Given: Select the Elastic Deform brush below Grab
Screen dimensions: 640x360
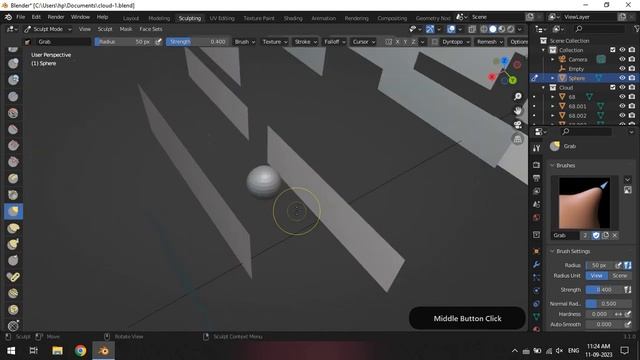Looking at the screenshot, I should pyautogui.click(x=13, y=228).
